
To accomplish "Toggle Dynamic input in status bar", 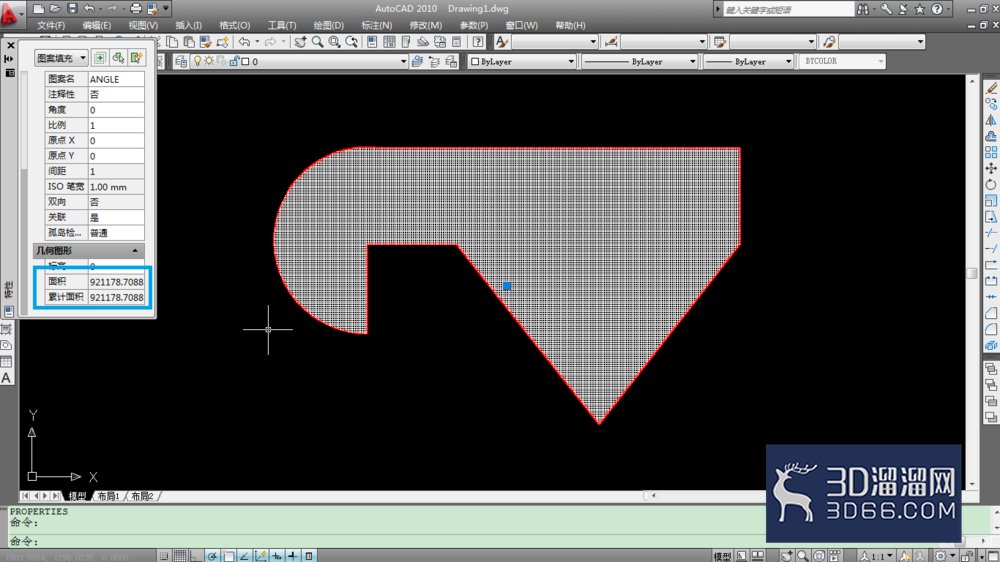I will (x=277, y=556).
